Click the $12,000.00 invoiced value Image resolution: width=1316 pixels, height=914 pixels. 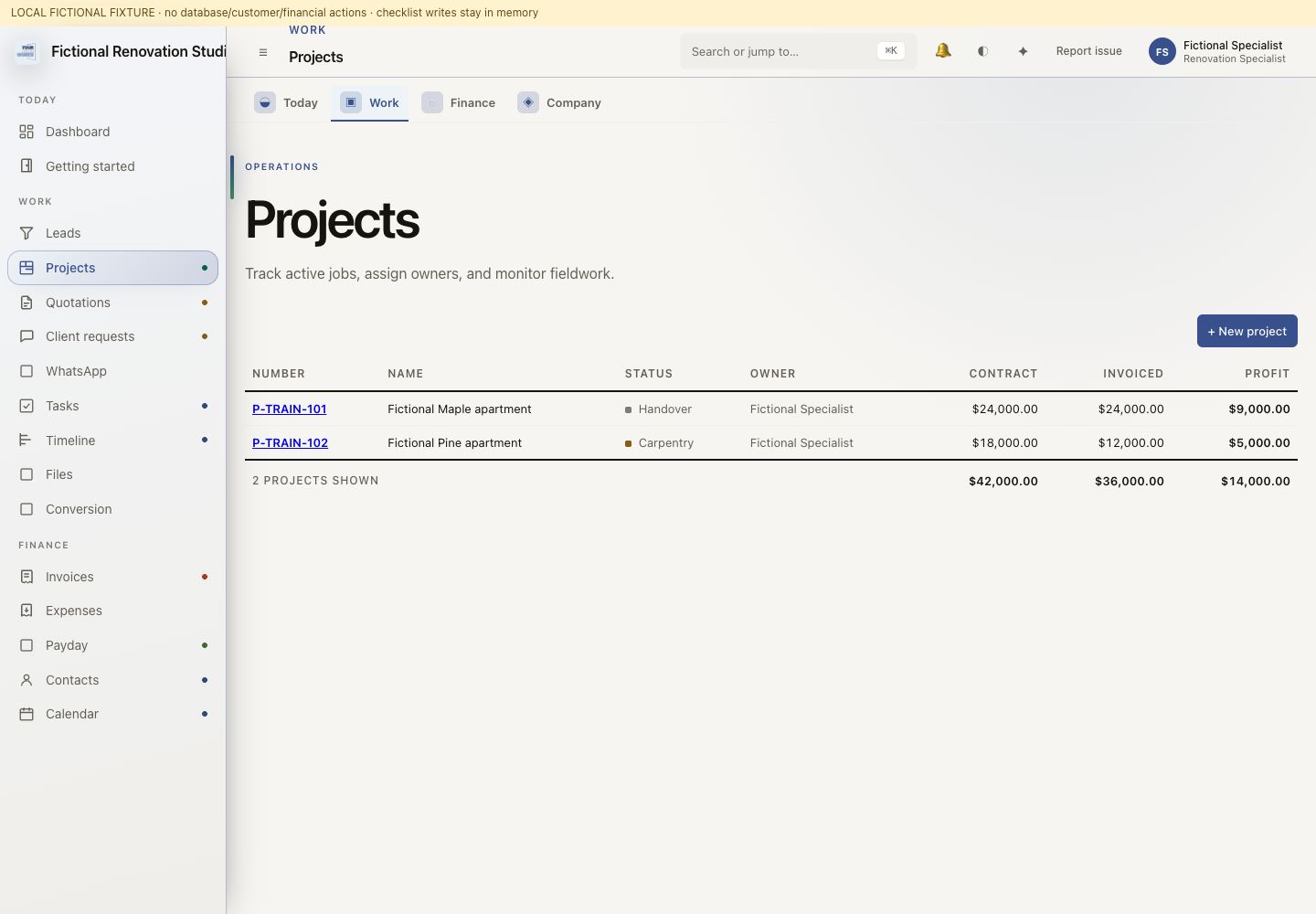point(1130,443)
